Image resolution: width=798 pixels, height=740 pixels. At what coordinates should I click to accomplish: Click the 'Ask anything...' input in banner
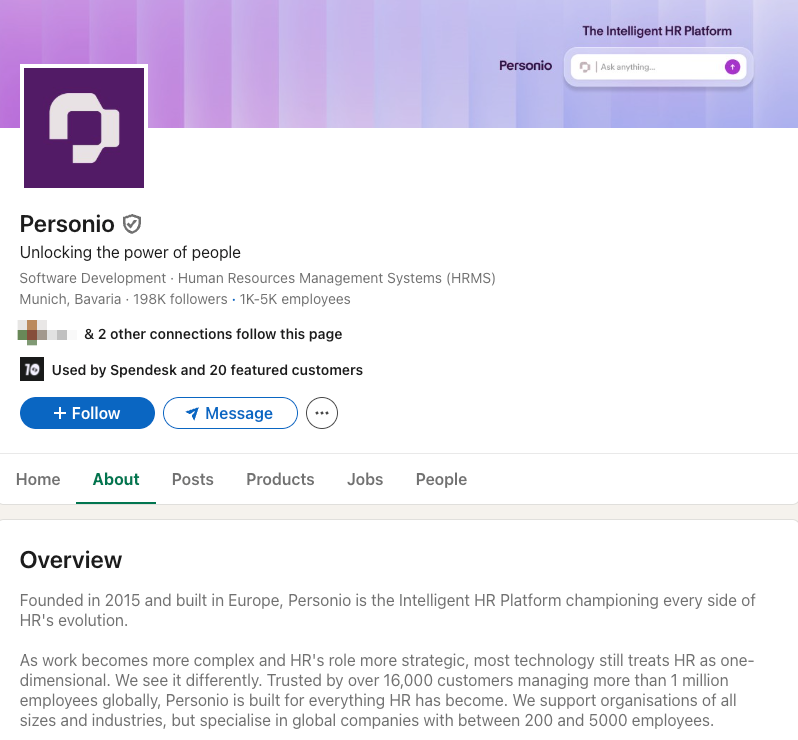pos(659,67)
